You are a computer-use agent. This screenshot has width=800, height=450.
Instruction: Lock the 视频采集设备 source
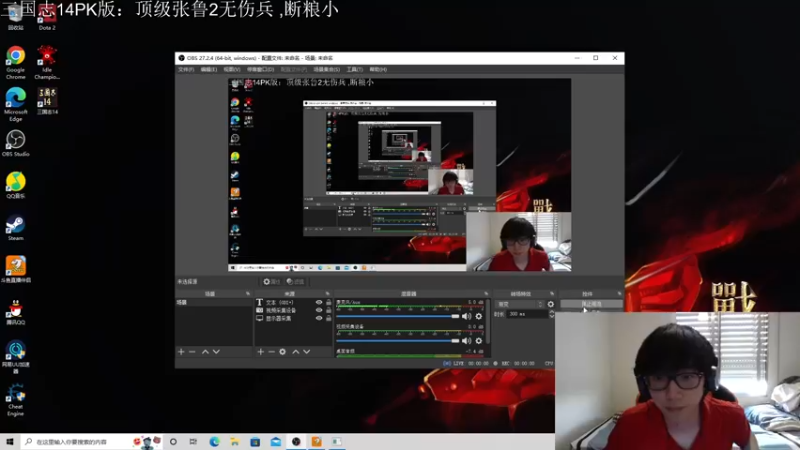coord(329,310)
